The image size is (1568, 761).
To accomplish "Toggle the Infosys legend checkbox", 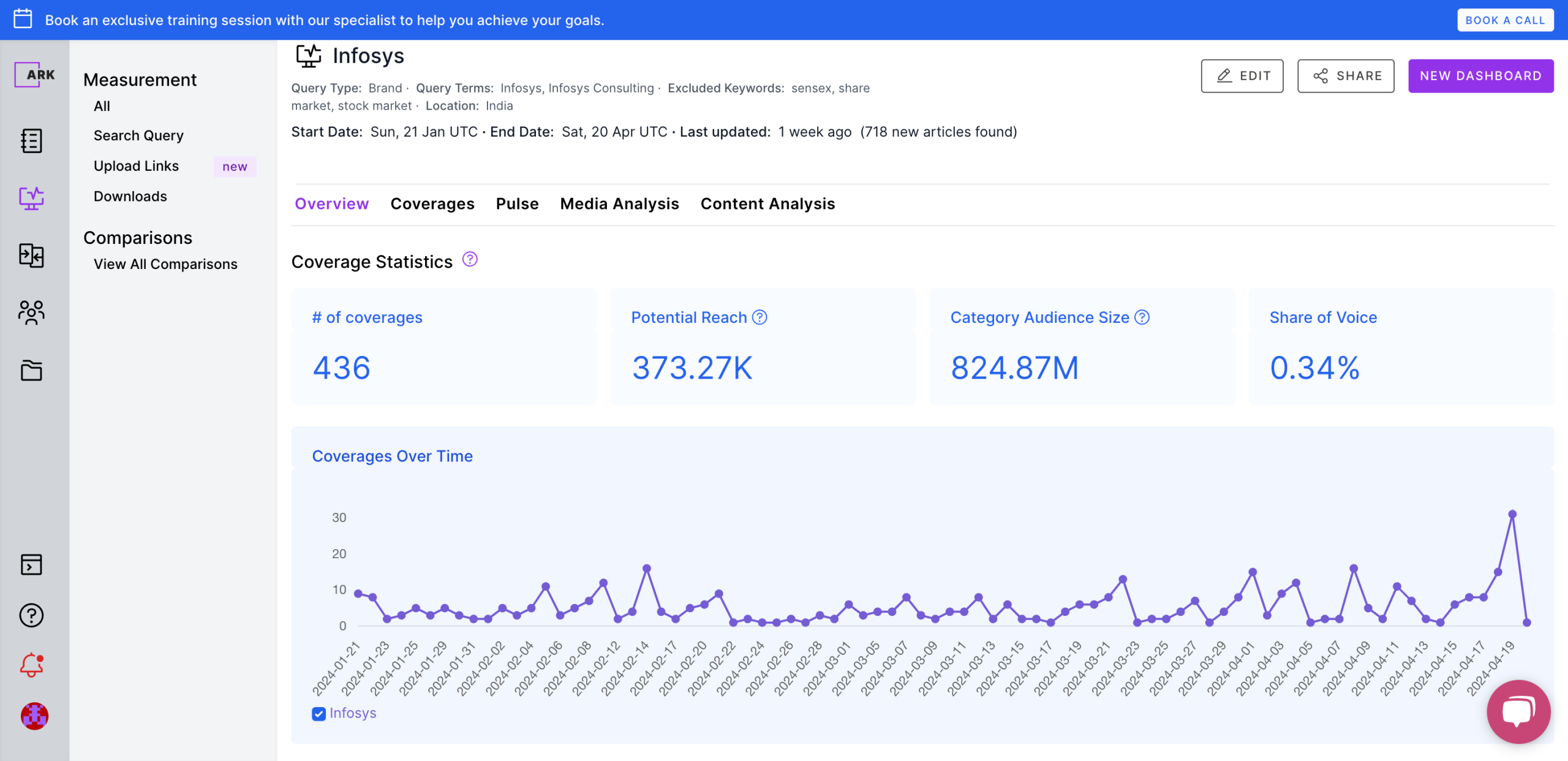I will click(318, 714).
